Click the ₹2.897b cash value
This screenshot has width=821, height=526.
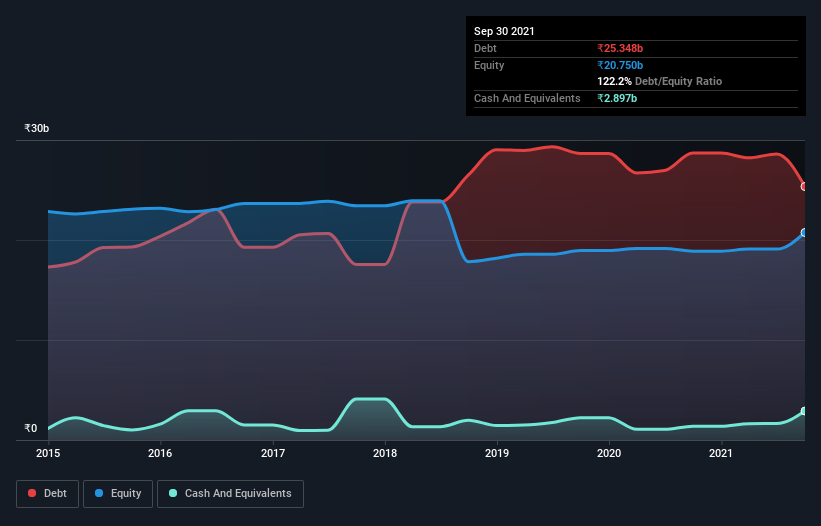(x=617, y=98)
